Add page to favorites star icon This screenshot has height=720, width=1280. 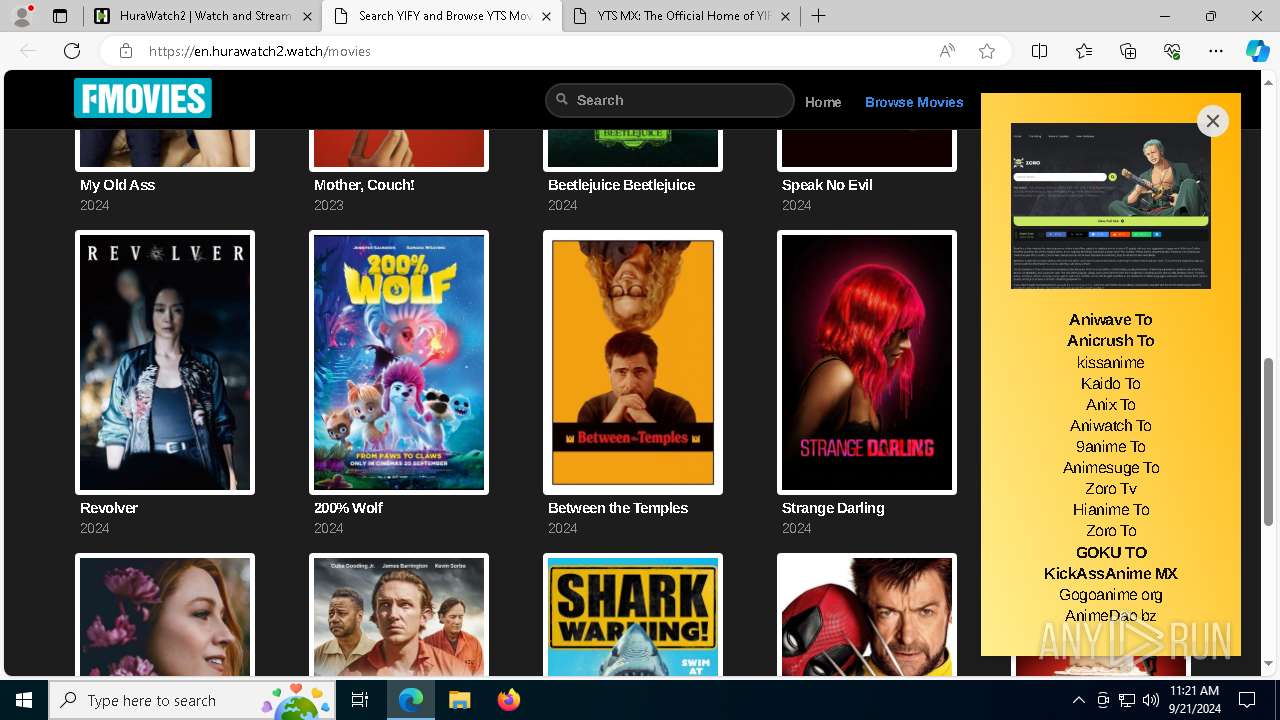(x=987, y=51)
